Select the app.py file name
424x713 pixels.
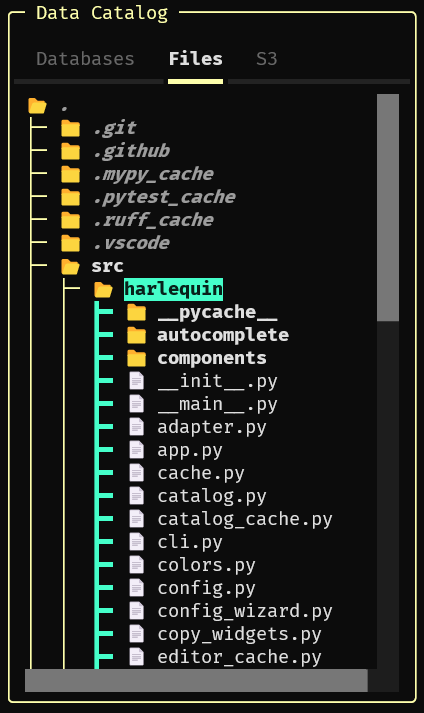coord(190,450)
